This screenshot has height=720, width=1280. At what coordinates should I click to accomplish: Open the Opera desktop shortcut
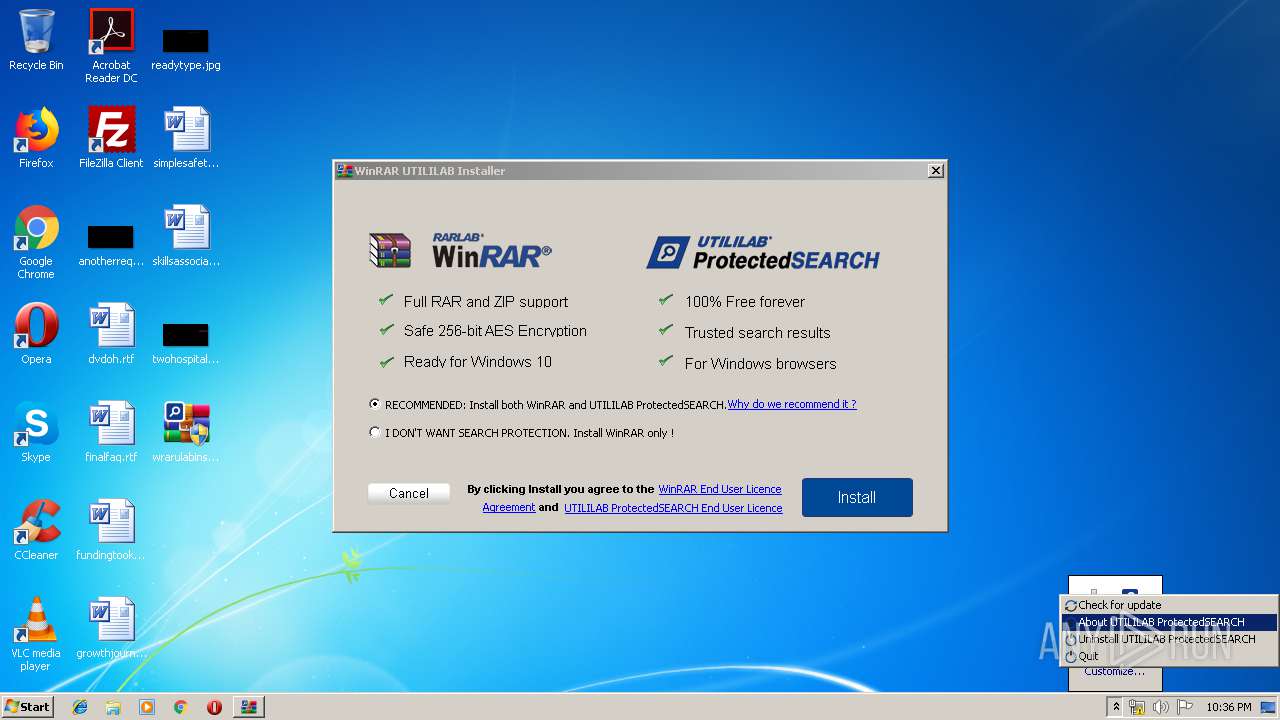click(36, 334)
